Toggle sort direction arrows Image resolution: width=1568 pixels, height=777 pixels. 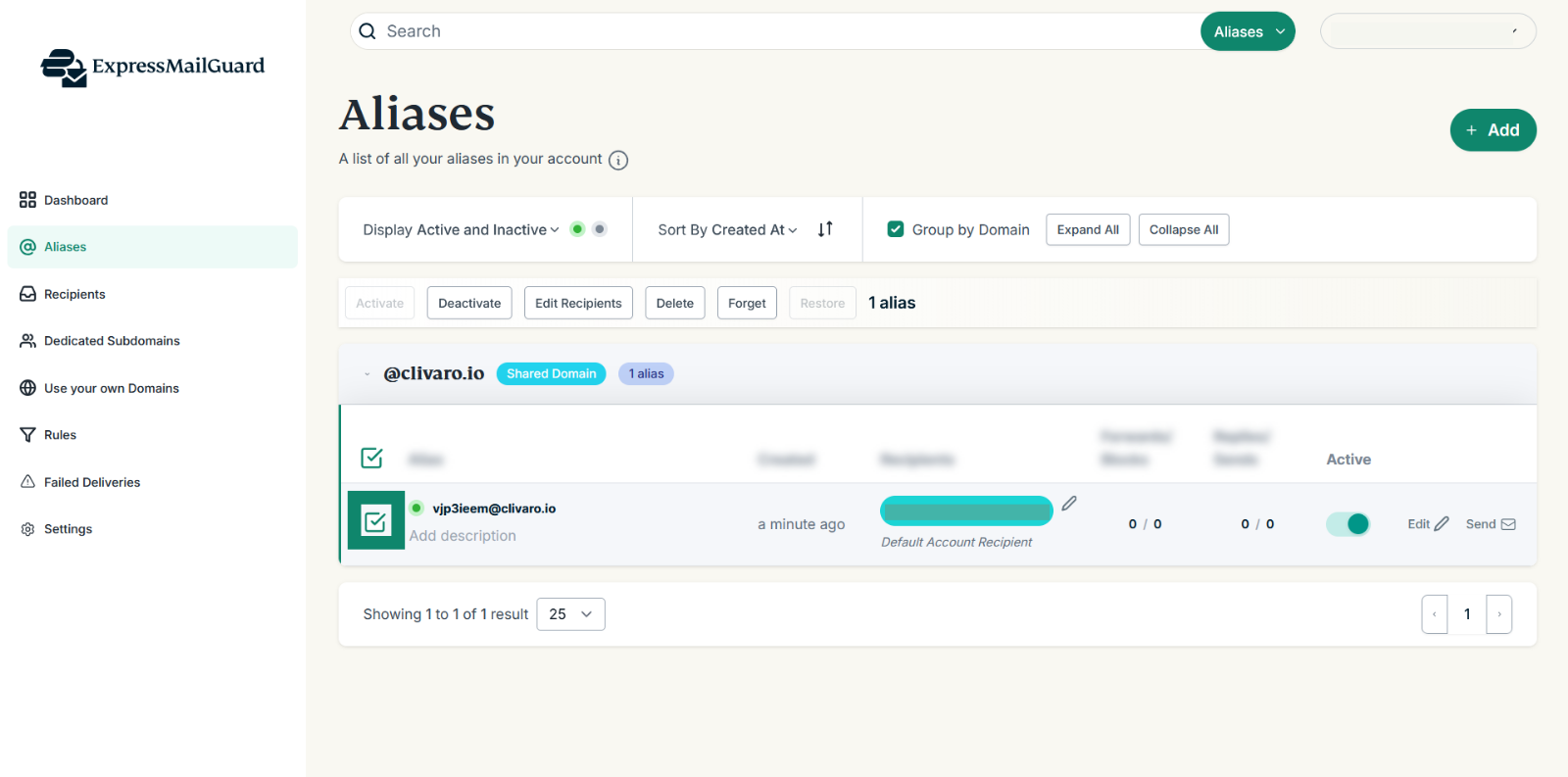(x=825, y=229)
